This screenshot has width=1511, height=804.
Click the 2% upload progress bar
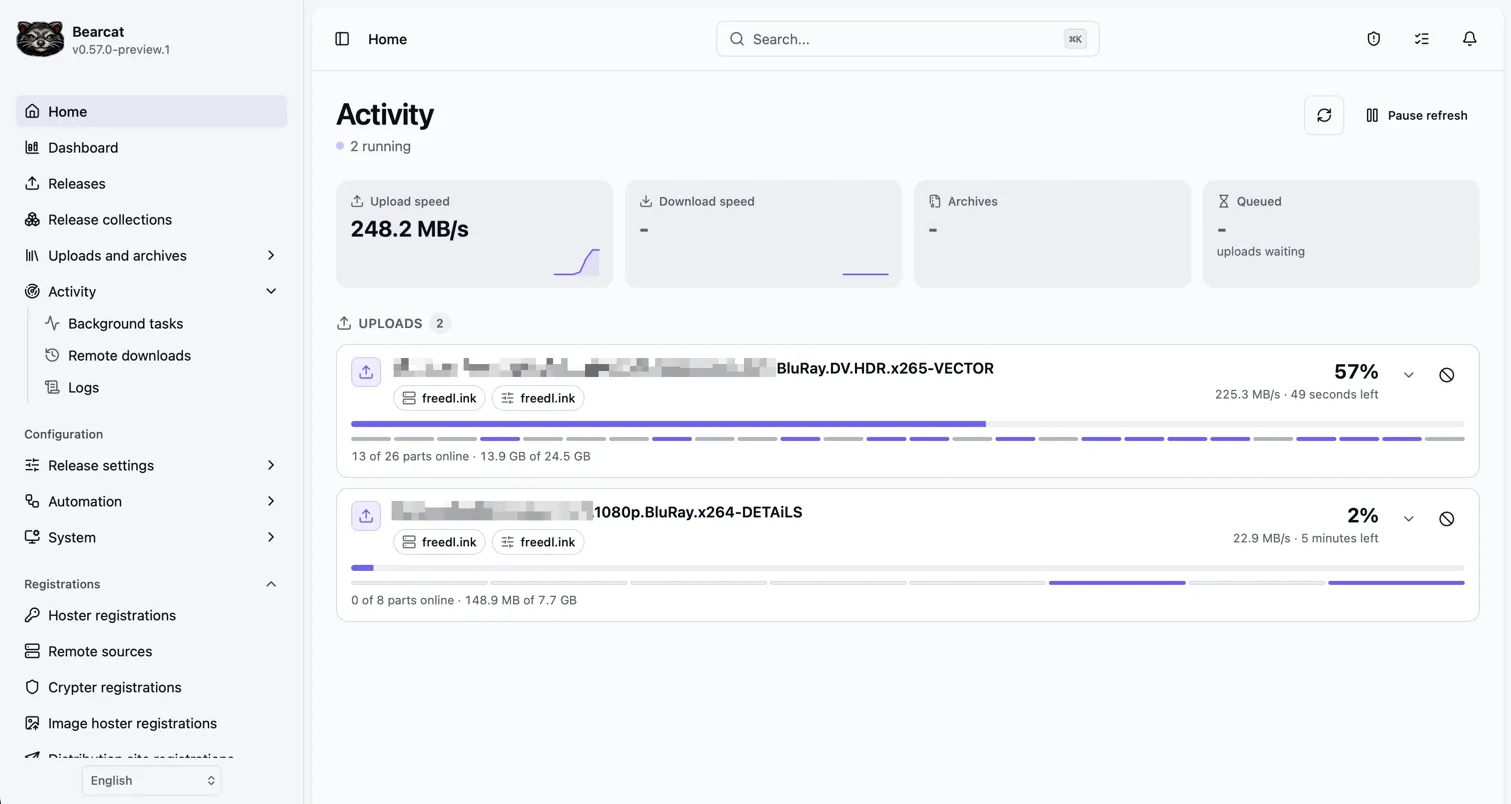tap(908, 568)
